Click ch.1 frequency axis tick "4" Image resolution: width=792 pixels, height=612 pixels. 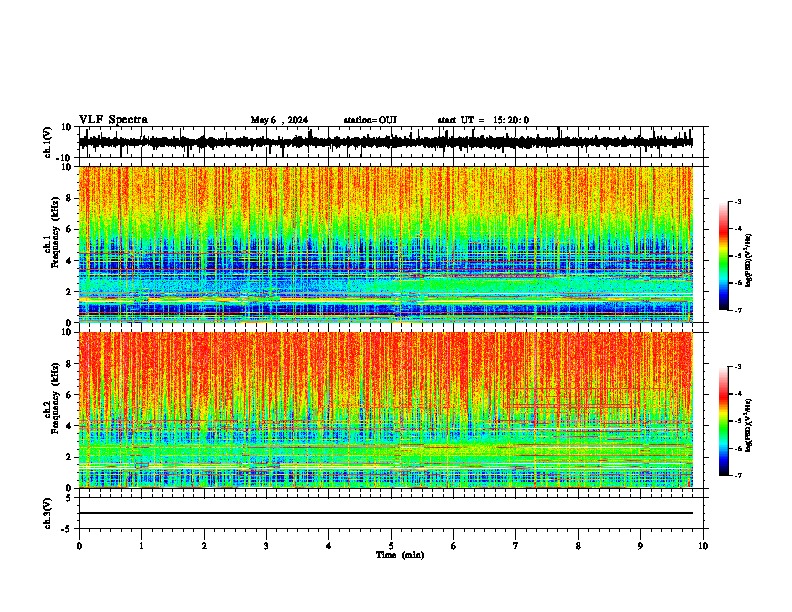click(x=69, y=261)
